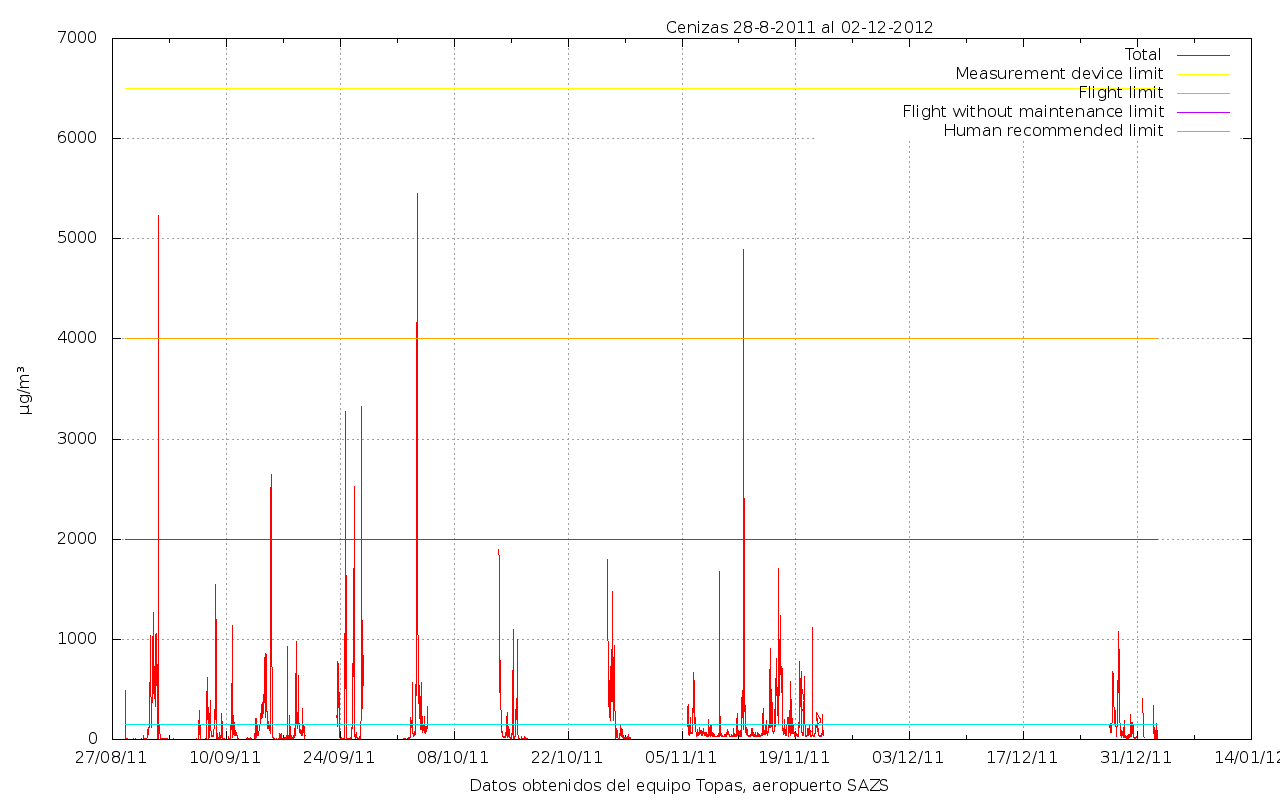Click the y-axis label 3000

click(x=79, y=439)
